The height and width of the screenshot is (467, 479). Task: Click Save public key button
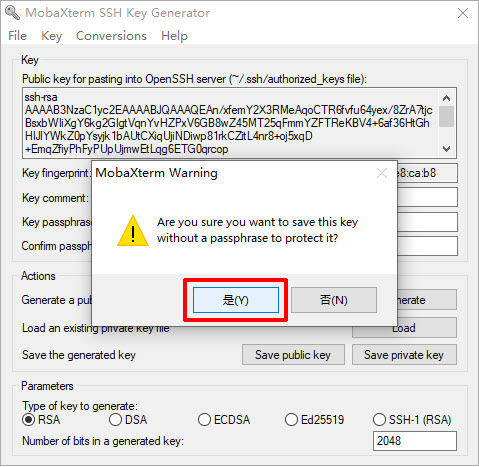pyautogui.click(x=293, y=355)
